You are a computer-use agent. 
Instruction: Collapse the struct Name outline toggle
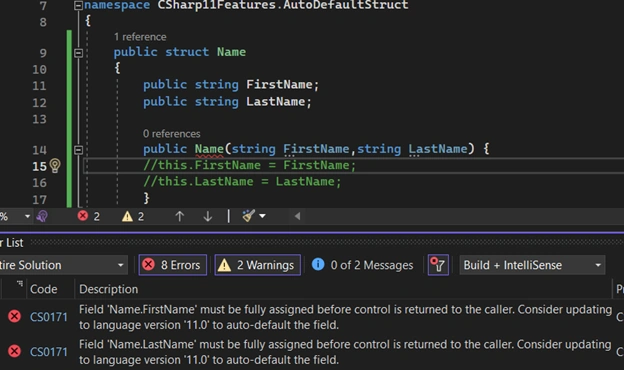tap(78, 53)
